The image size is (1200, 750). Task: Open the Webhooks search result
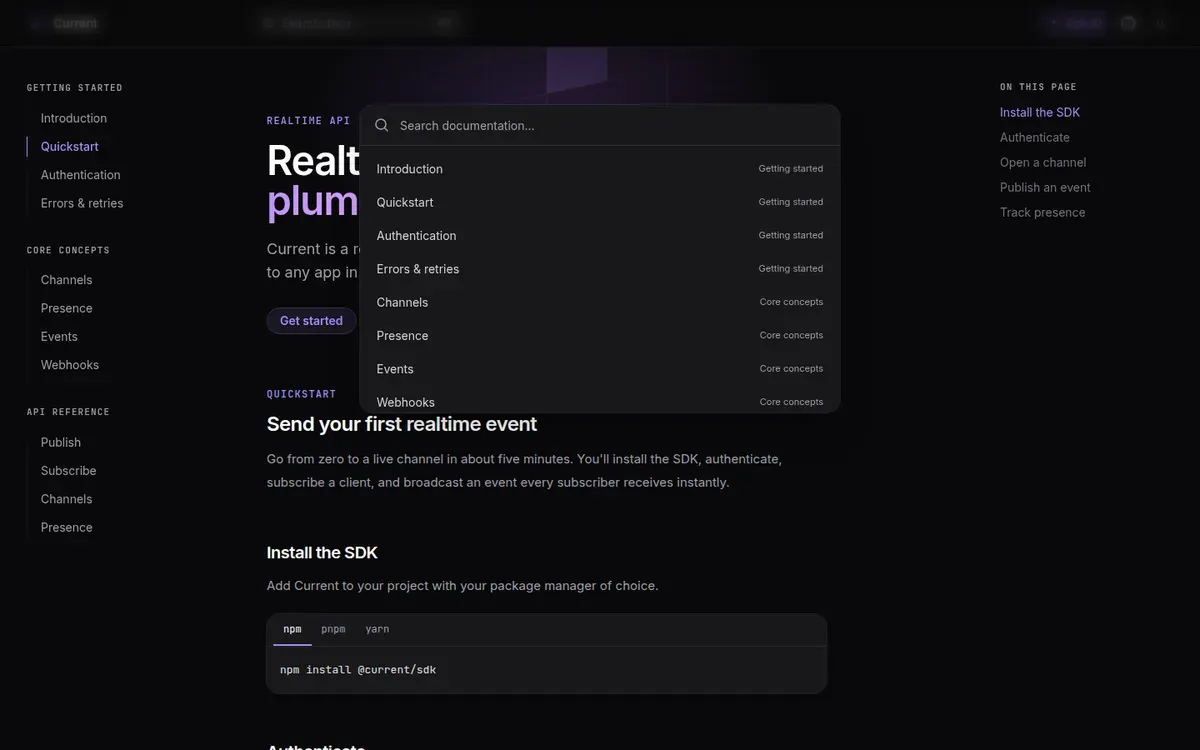coord(600,400)
